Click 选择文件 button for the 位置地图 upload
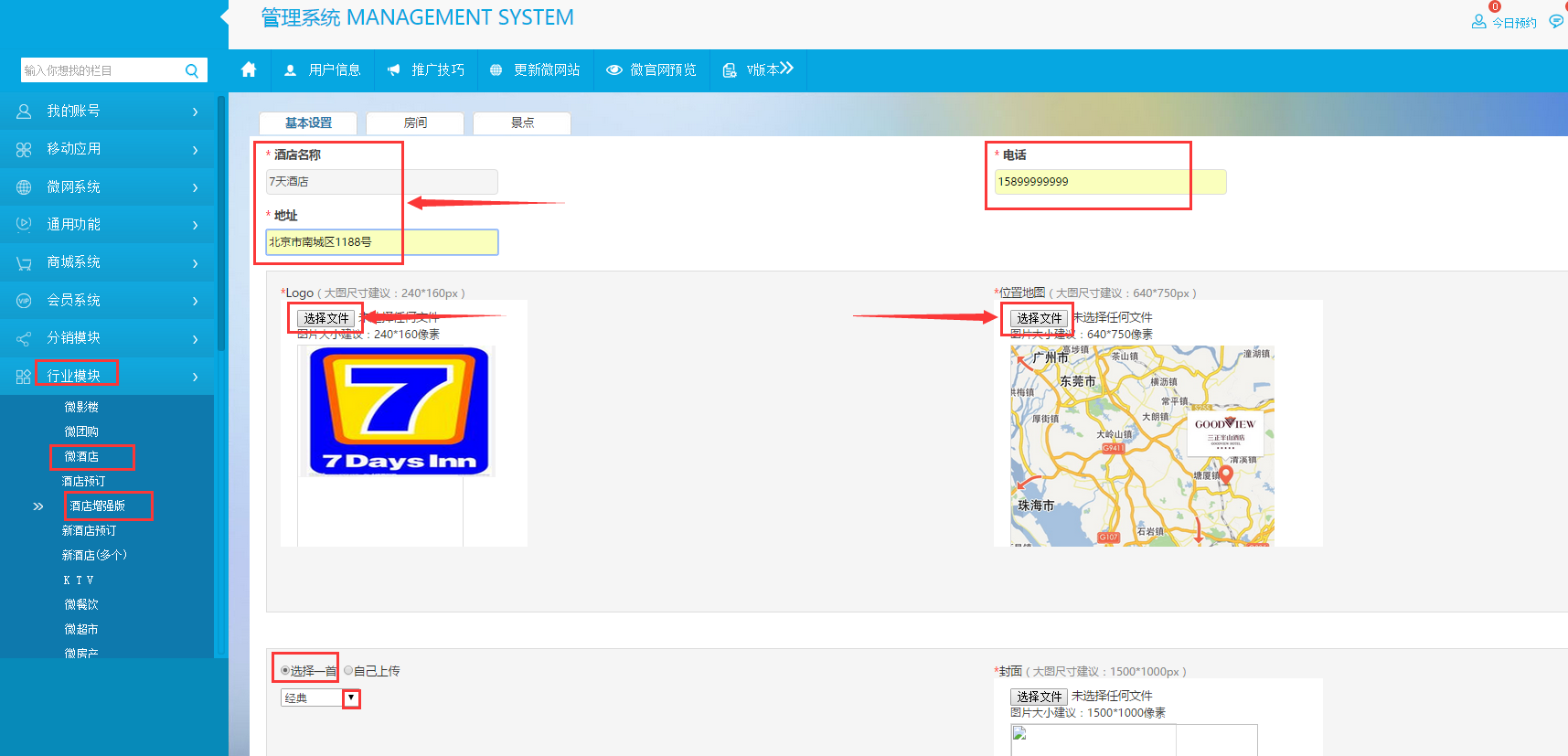Viewport: 1568px width, 756px height. pos(1039,318)
